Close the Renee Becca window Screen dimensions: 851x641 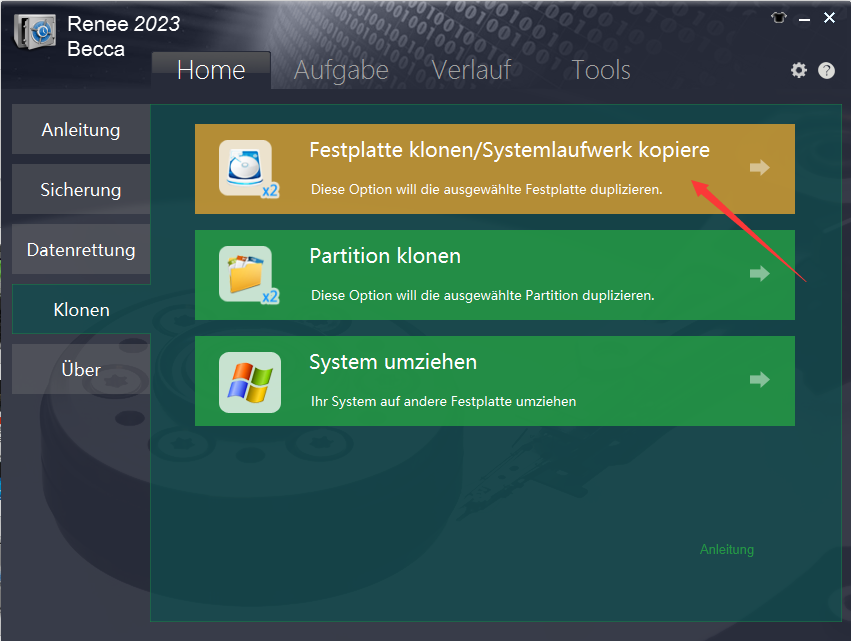pyautogui.click(x=829, y=18)
